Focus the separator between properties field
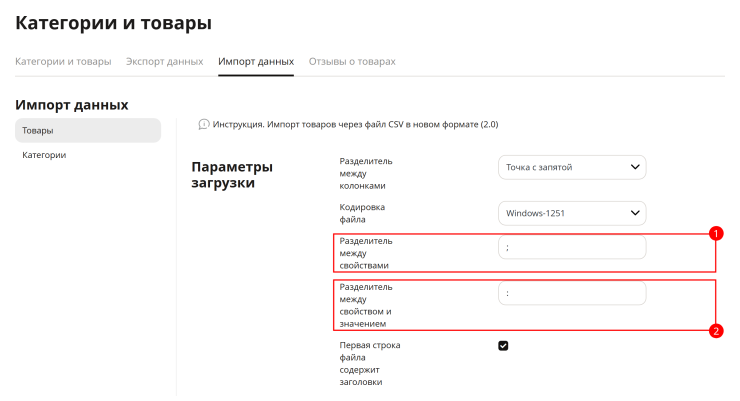Viewport: 740px width, 401px height. [572, 247]
